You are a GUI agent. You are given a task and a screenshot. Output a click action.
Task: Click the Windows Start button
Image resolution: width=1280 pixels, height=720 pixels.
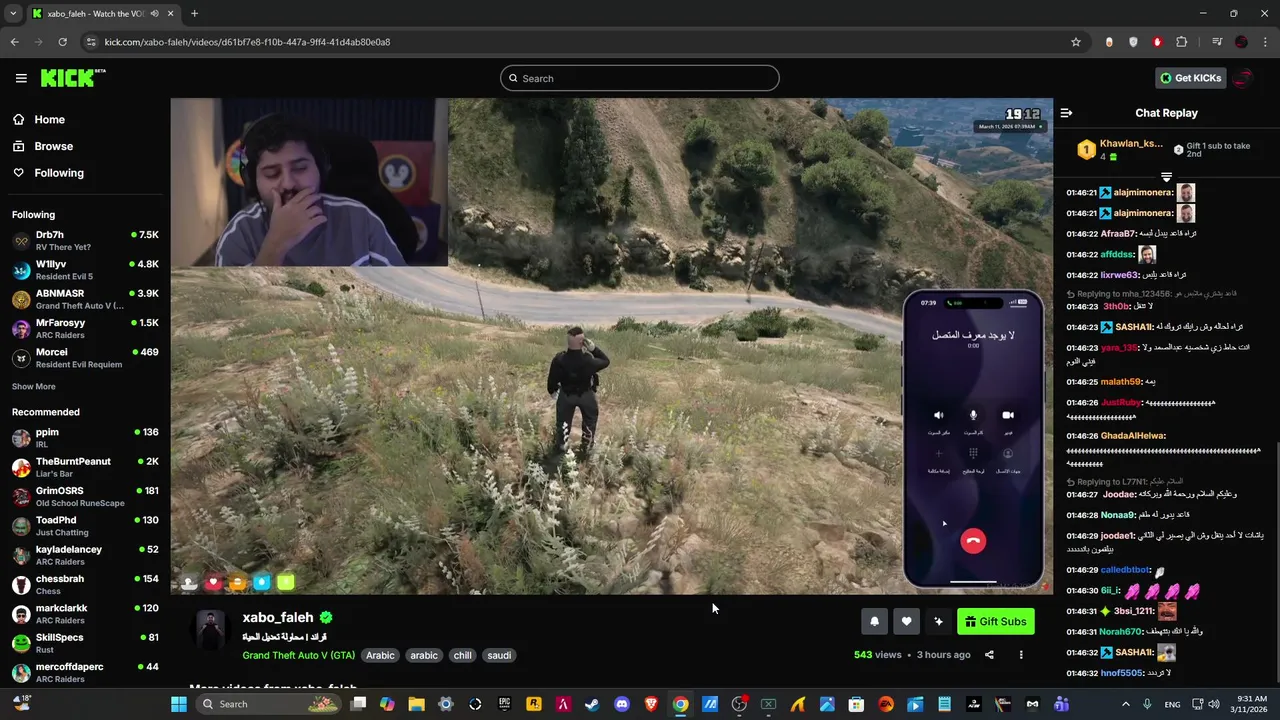coord(179,704)
